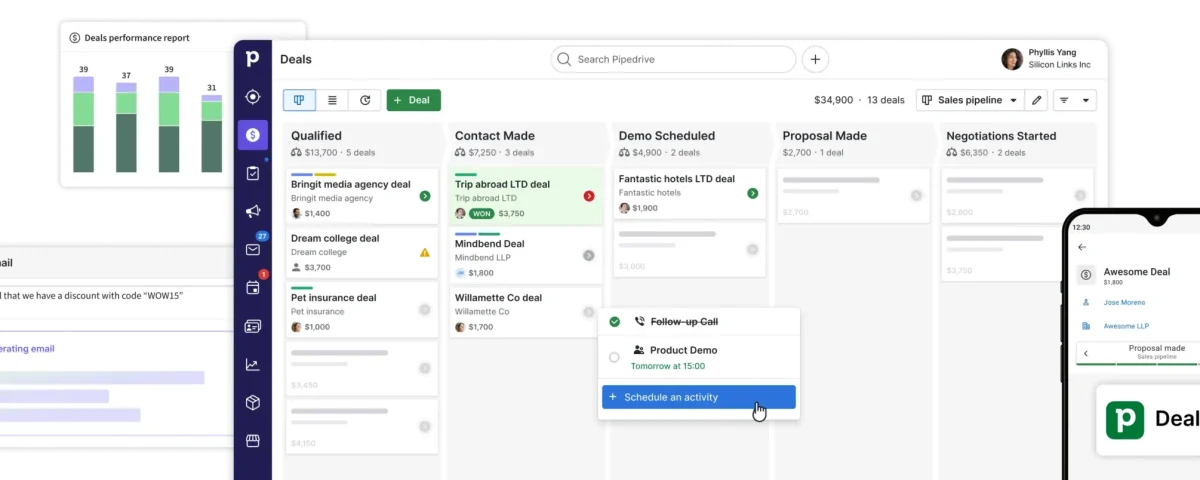1200x480 pixels.
Task: Open the Marketplace store icon in the sidebar
Action: pyautogui.click(x=252, y=440)
